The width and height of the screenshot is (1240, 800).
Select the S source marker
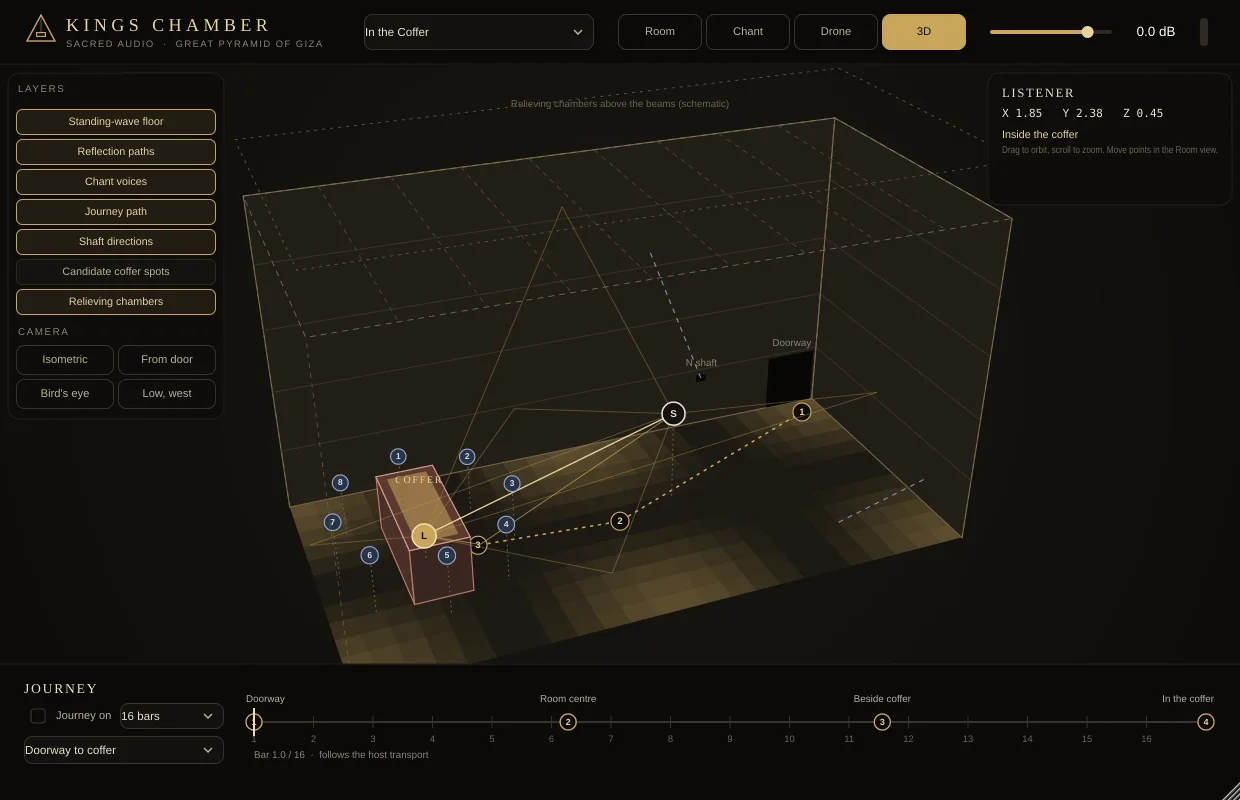click(x=673, y=414)
